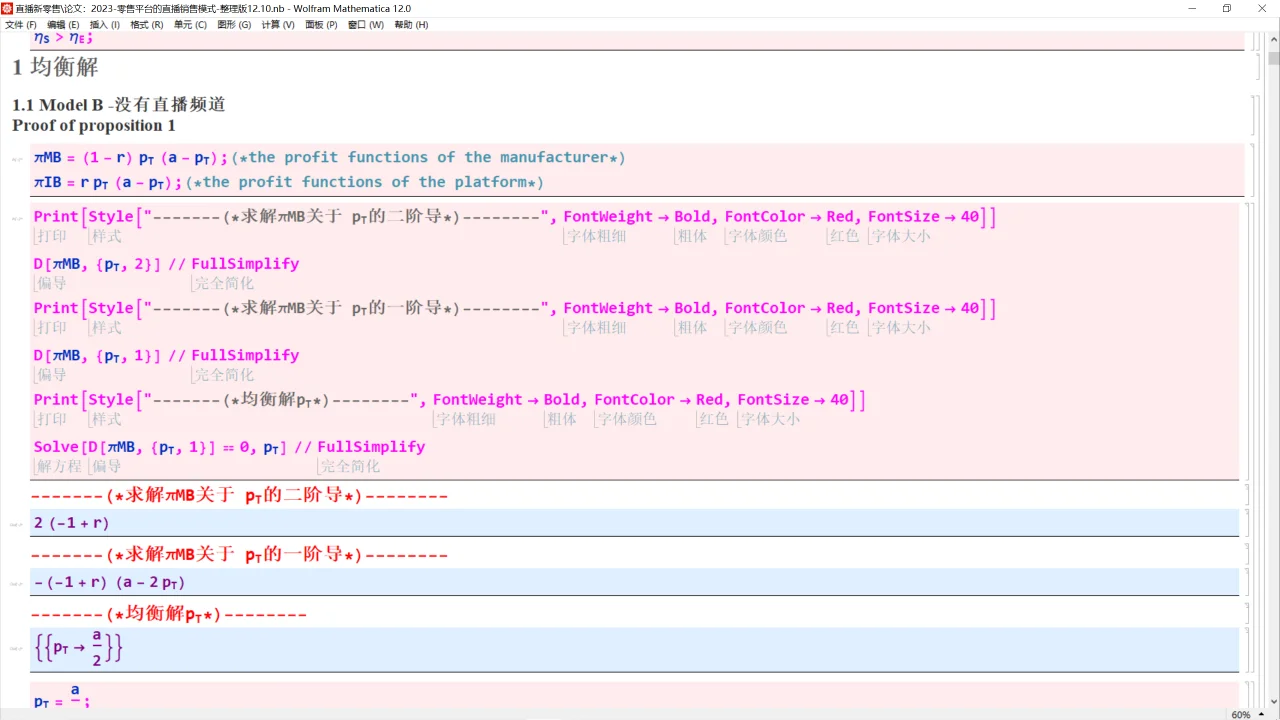Click the Print input line containing '均衡解pT'
Image resolution: width=1280 pixels, height=720 pixels.
[x=450, y=400]
